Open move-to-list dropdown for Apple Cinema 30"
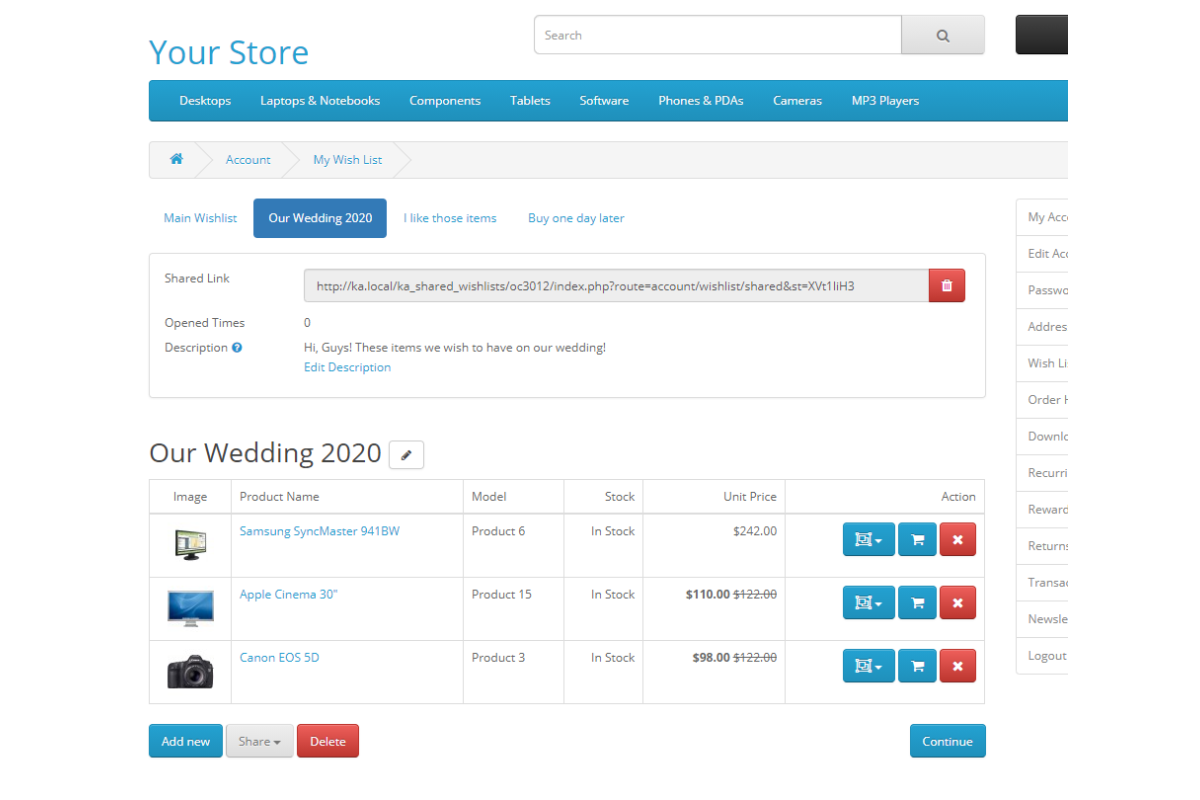The image size is (1200, 800). (x=868, y=603)
